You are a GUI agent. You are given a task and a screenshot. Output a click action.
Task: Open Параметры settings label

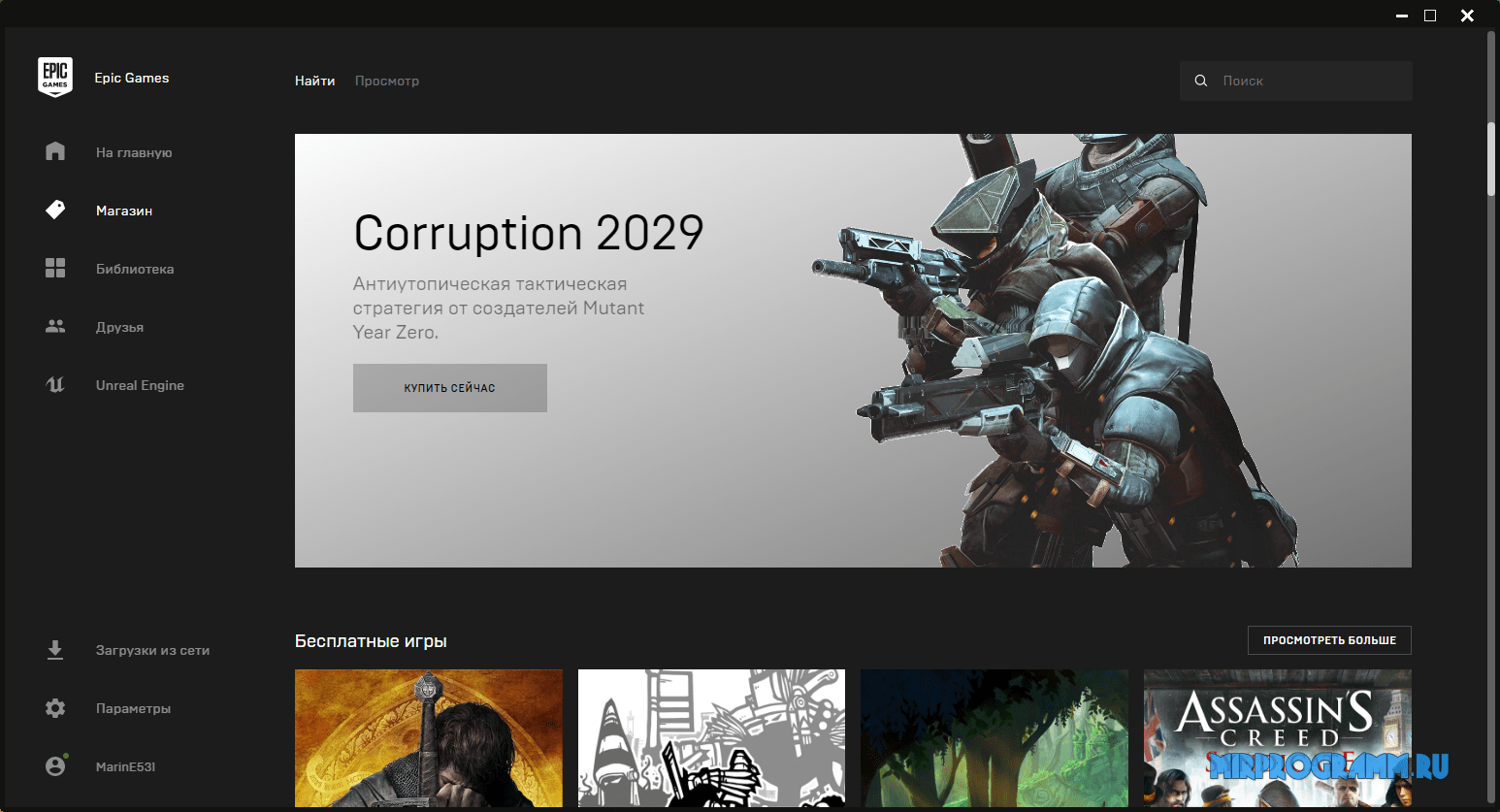pyautogui.click(x=133, y=708)
